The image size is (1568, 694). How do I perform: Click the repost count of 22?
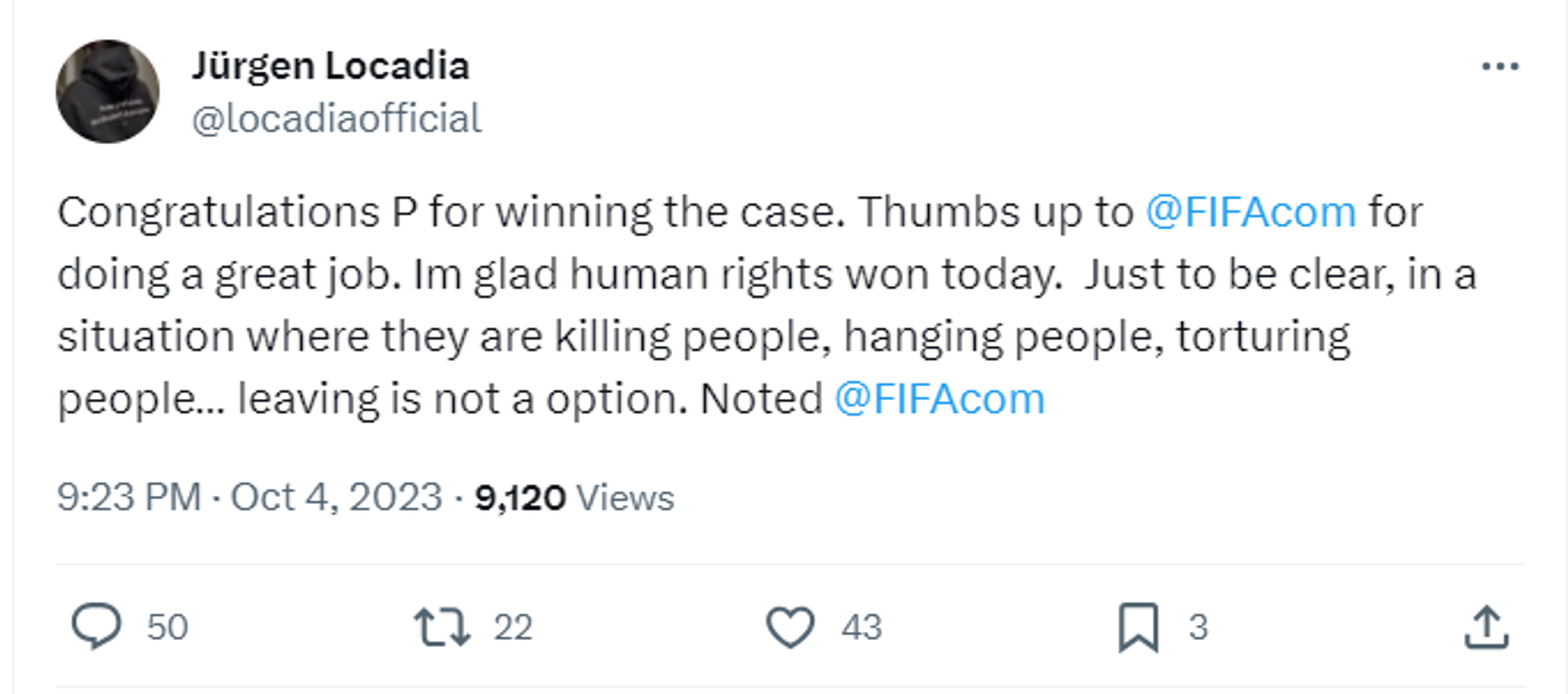point(513,627)
